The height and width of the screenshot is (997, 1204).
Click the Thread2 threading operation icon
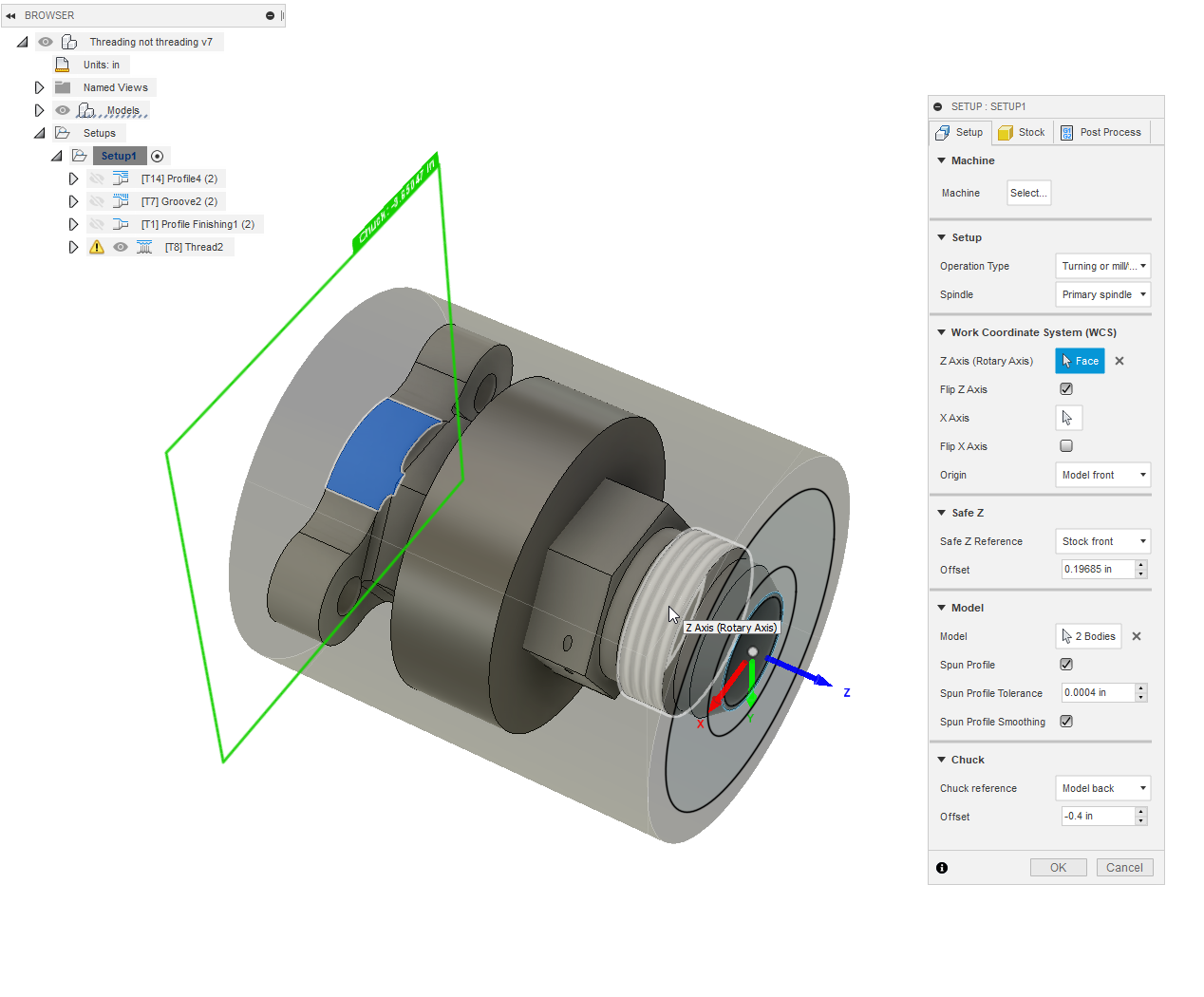point(144,246)
